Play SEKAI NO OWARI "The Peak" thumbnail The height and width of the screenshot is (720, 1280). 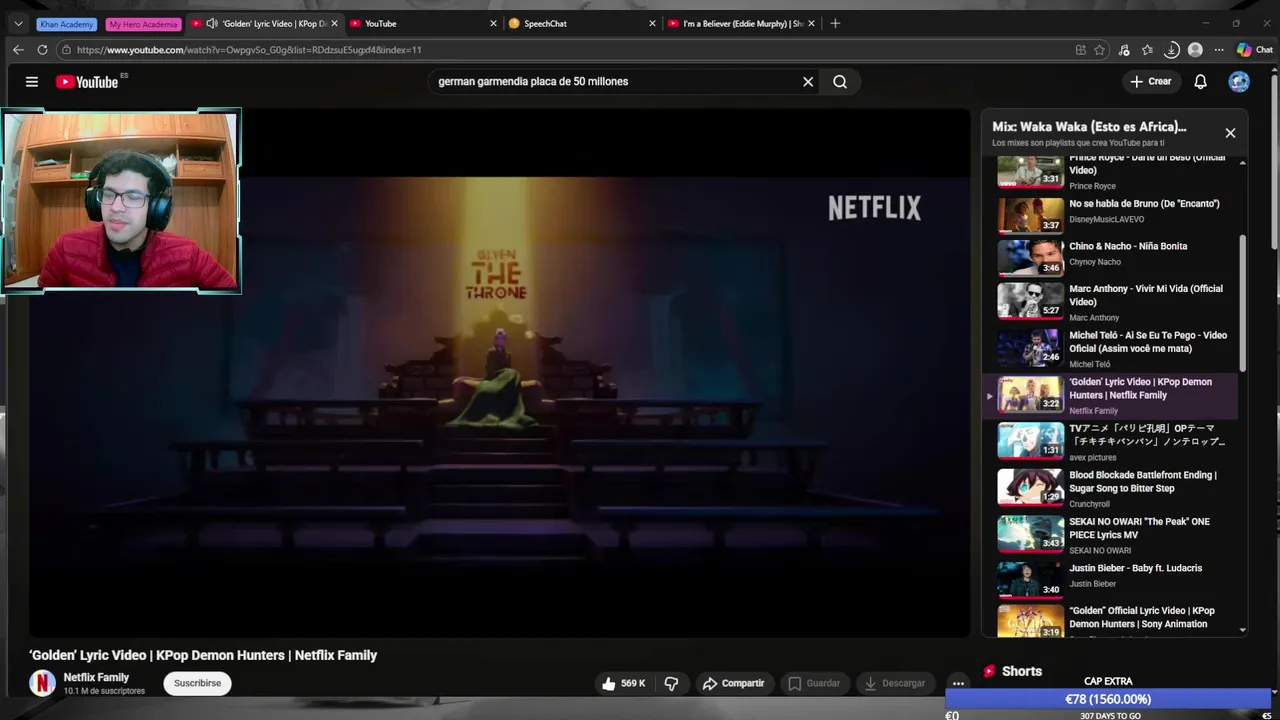coord(1030,534)
